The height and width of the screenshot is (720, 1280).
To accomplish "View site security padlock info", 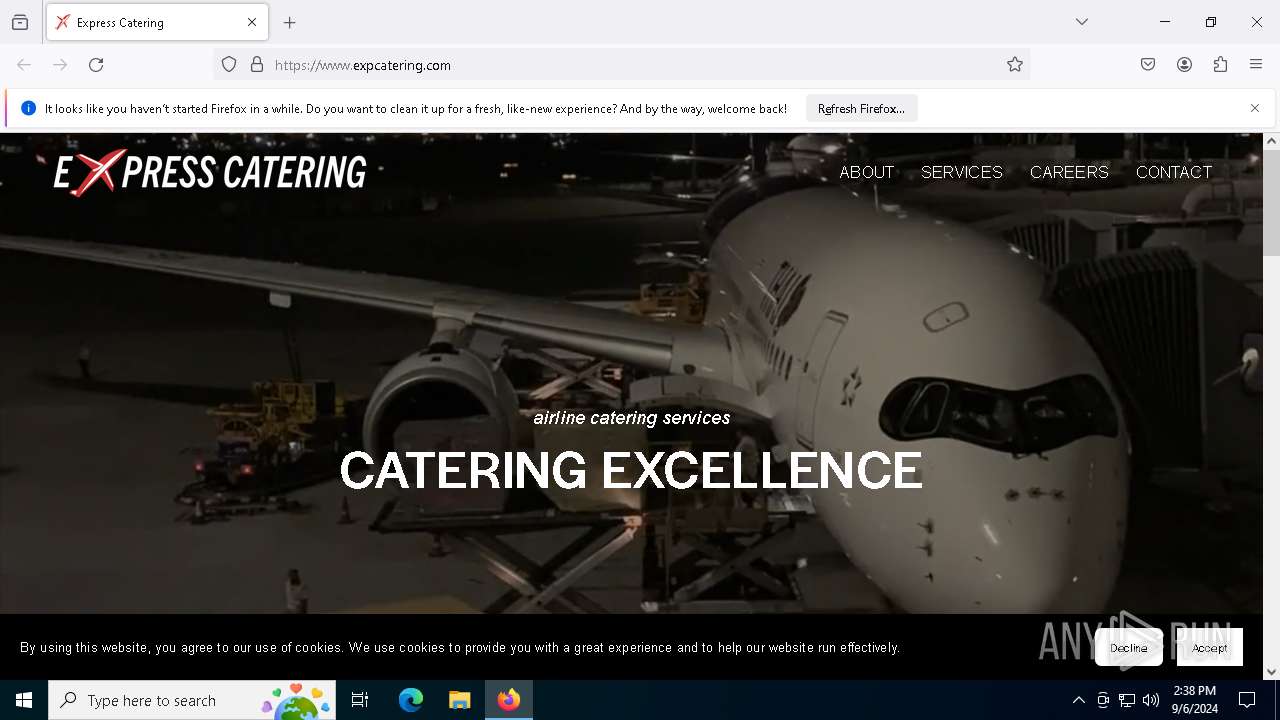I will [257, 65].
